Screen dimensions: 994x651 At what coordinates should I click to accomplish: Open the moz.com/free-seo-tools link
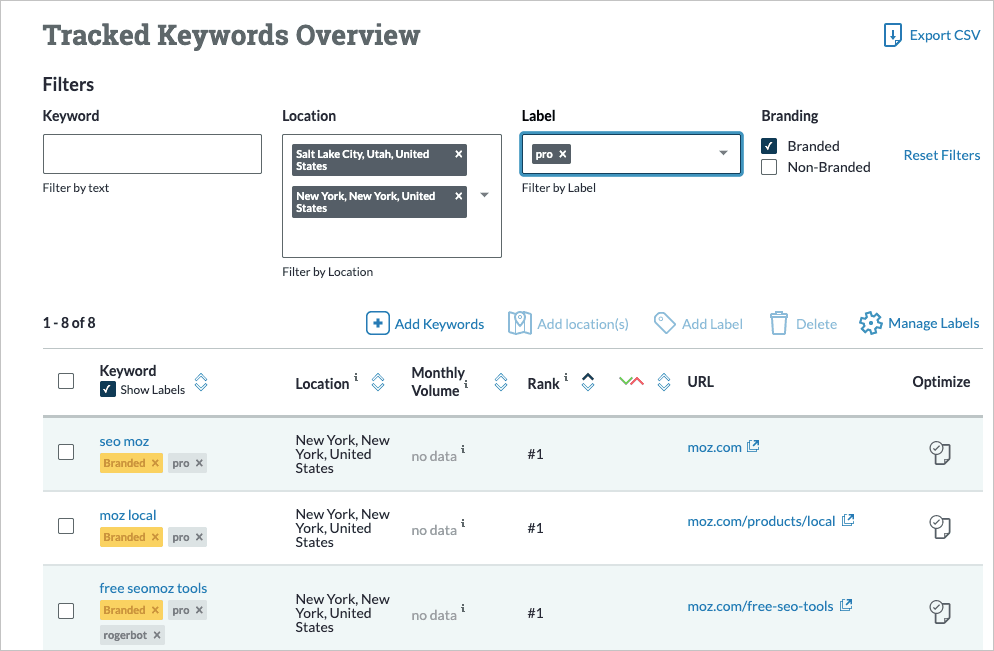pyautogui.click(x=760, y=605)
